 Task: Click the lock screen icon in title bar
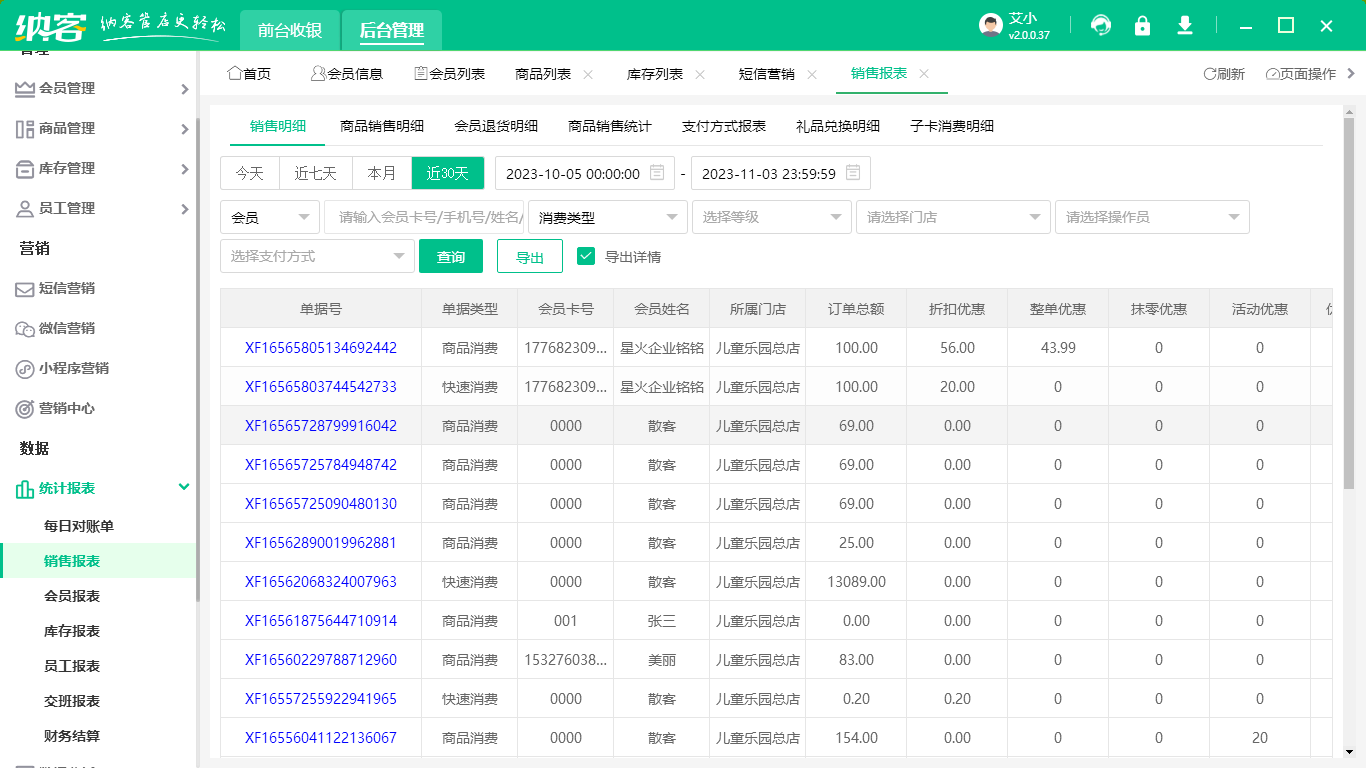coord(1142,25)
